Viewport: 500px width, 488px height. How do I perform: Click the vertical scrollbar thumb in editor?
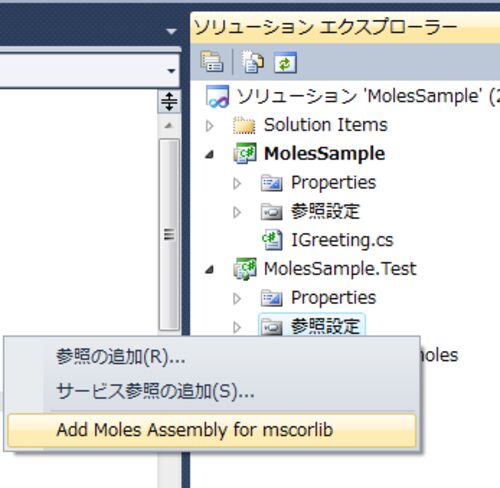click(x=169, y=235)
